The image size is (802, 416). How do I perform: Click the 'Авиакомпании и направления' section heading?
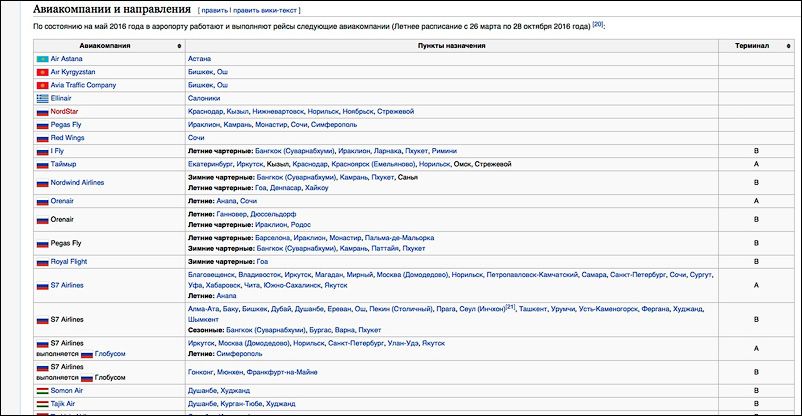point(112,9)
